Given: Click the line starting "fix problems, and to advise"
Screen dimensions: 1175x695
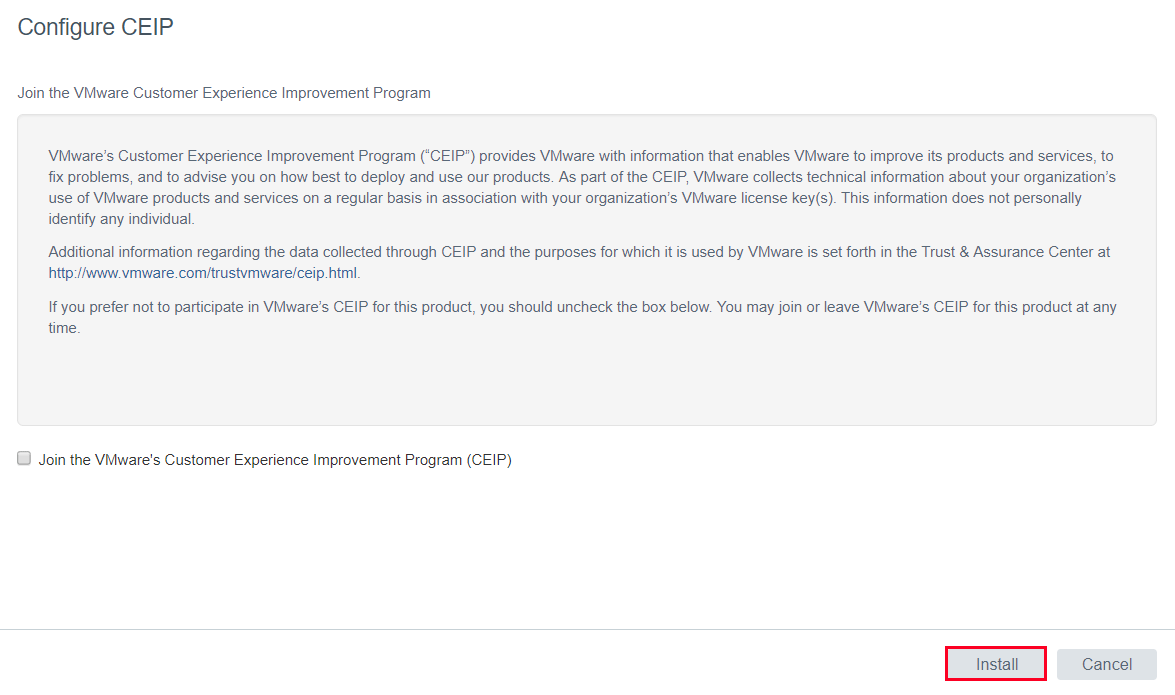Looking at the screenshot, I should tap(582, 177).
